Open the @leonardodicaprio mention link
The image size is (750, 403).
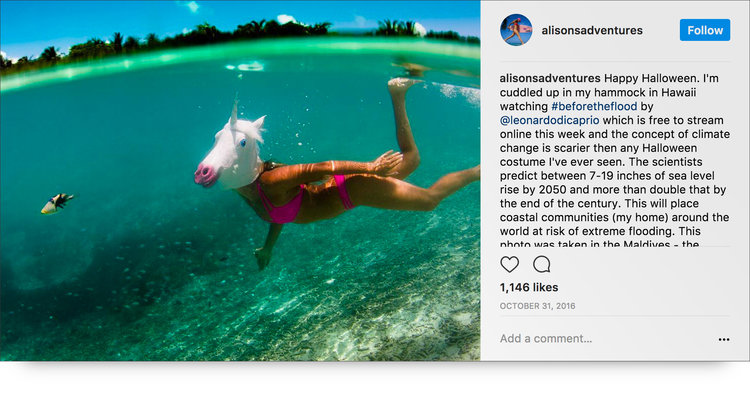549,120
